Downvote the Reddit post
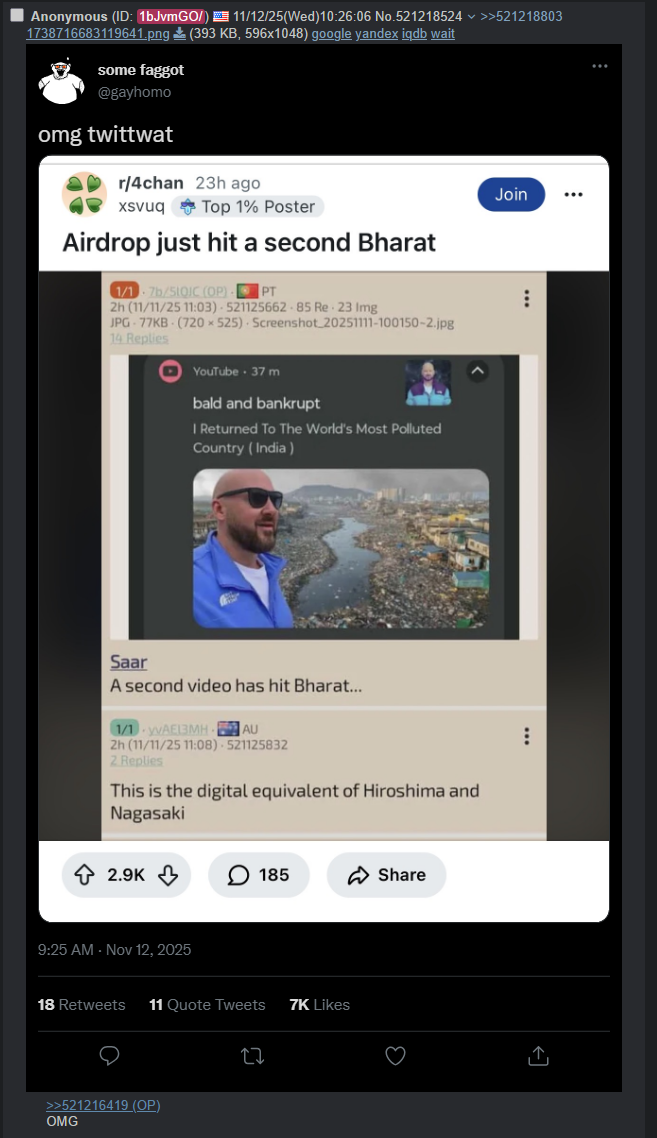Image resolution: width=657 pixels, height=1138 pixels. click(x=168, y=875)
